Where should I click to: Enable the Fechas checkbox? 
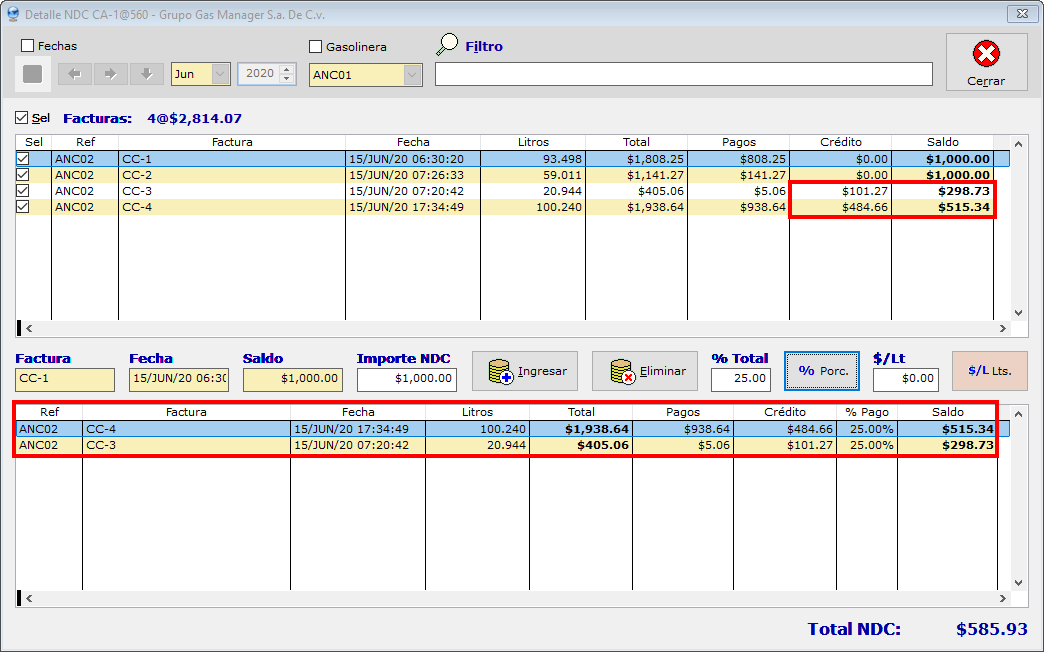click(28, 46)
